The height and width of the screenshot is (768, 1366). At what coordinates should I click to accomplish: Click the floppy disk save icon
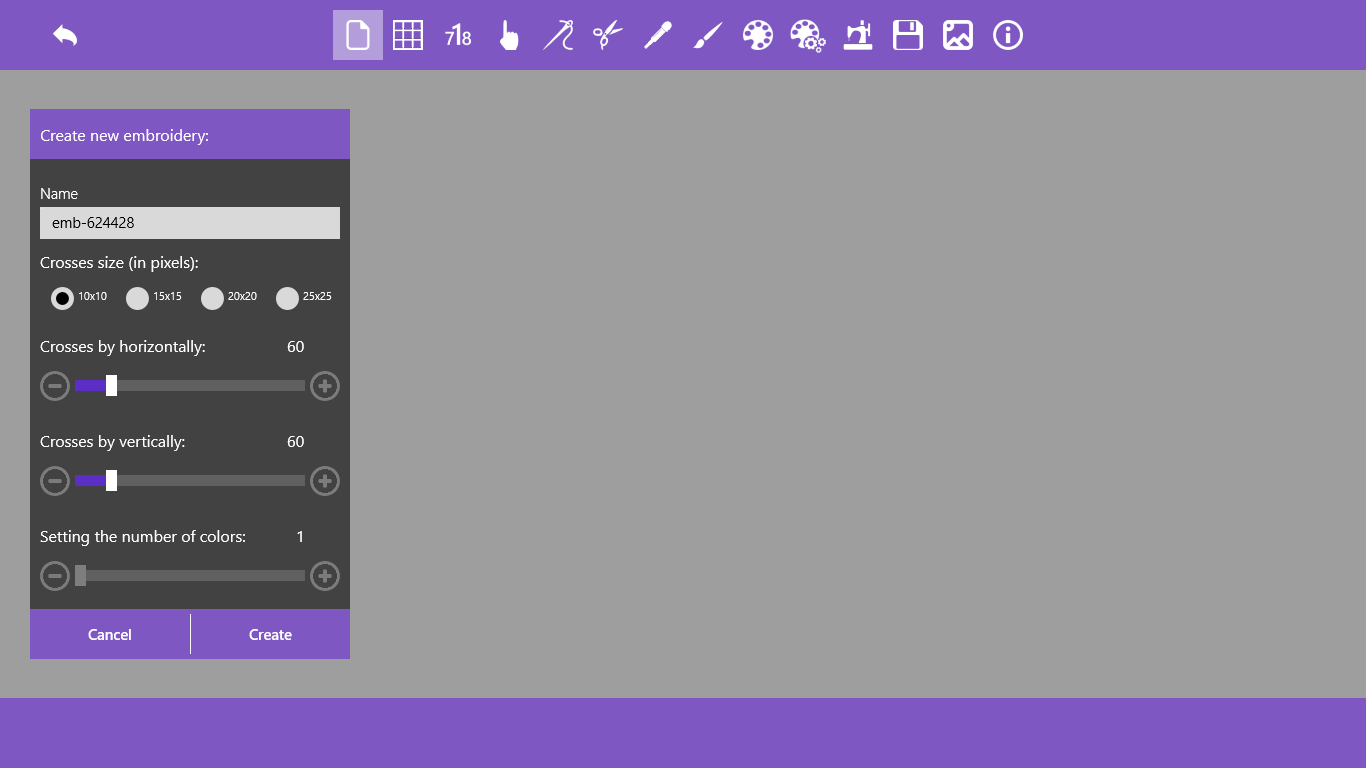coord(908,35)
